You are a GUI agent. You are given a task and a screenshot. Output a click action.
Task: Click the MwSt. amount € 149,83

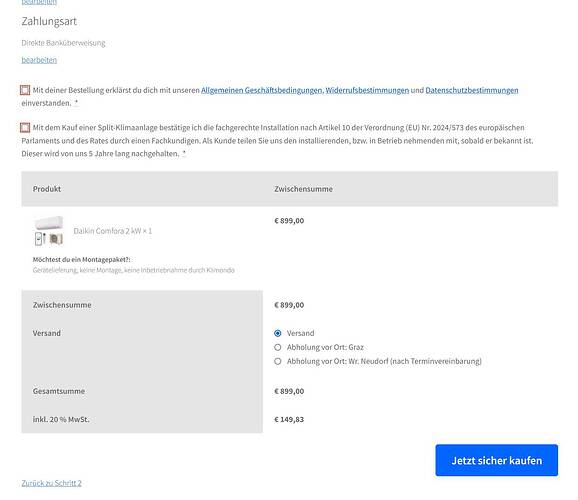289,420
